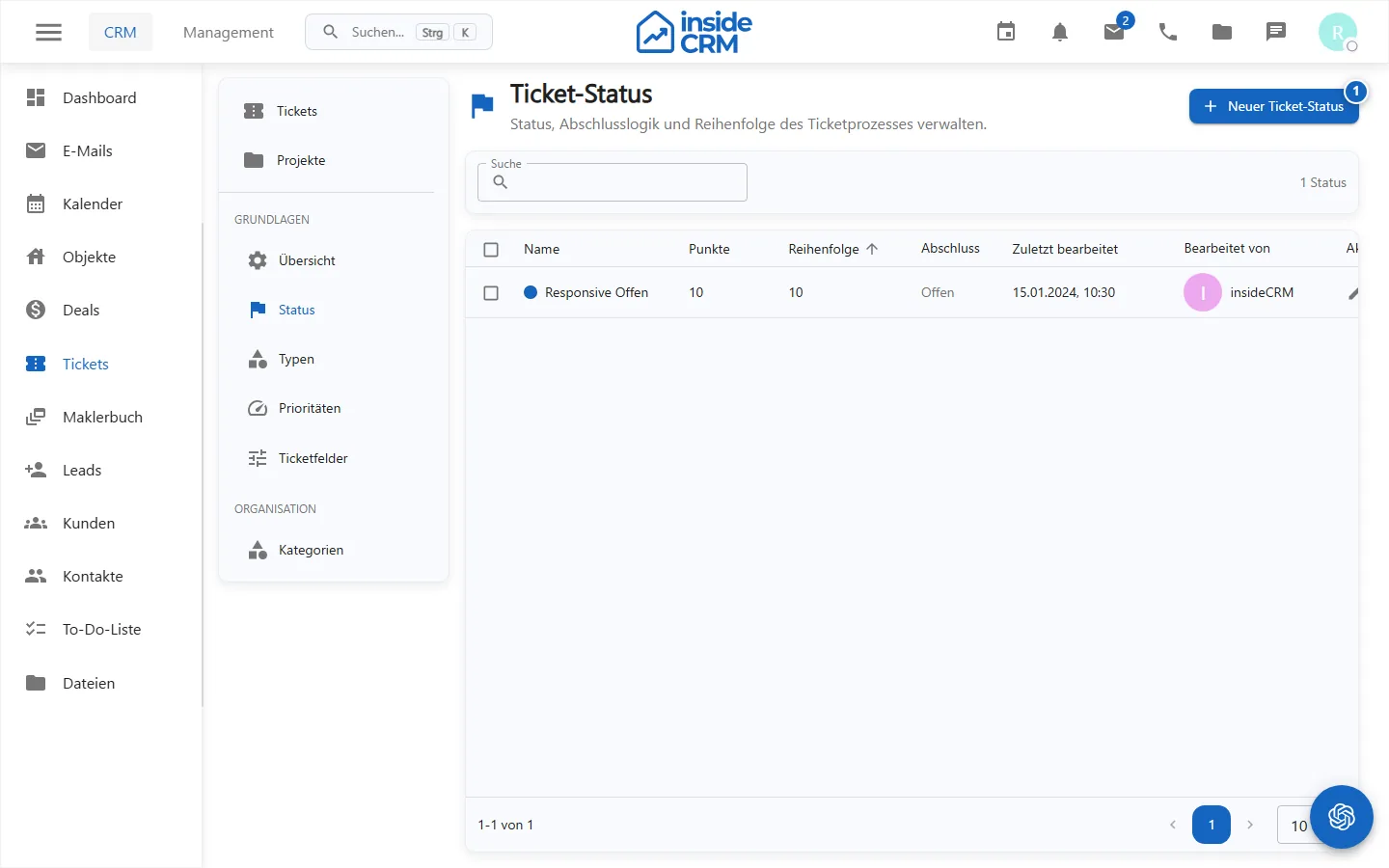Screen dimensions: 1389x868
Task: Click the Reihenfolge ascending sort arrow
Action: click(872, 249)
